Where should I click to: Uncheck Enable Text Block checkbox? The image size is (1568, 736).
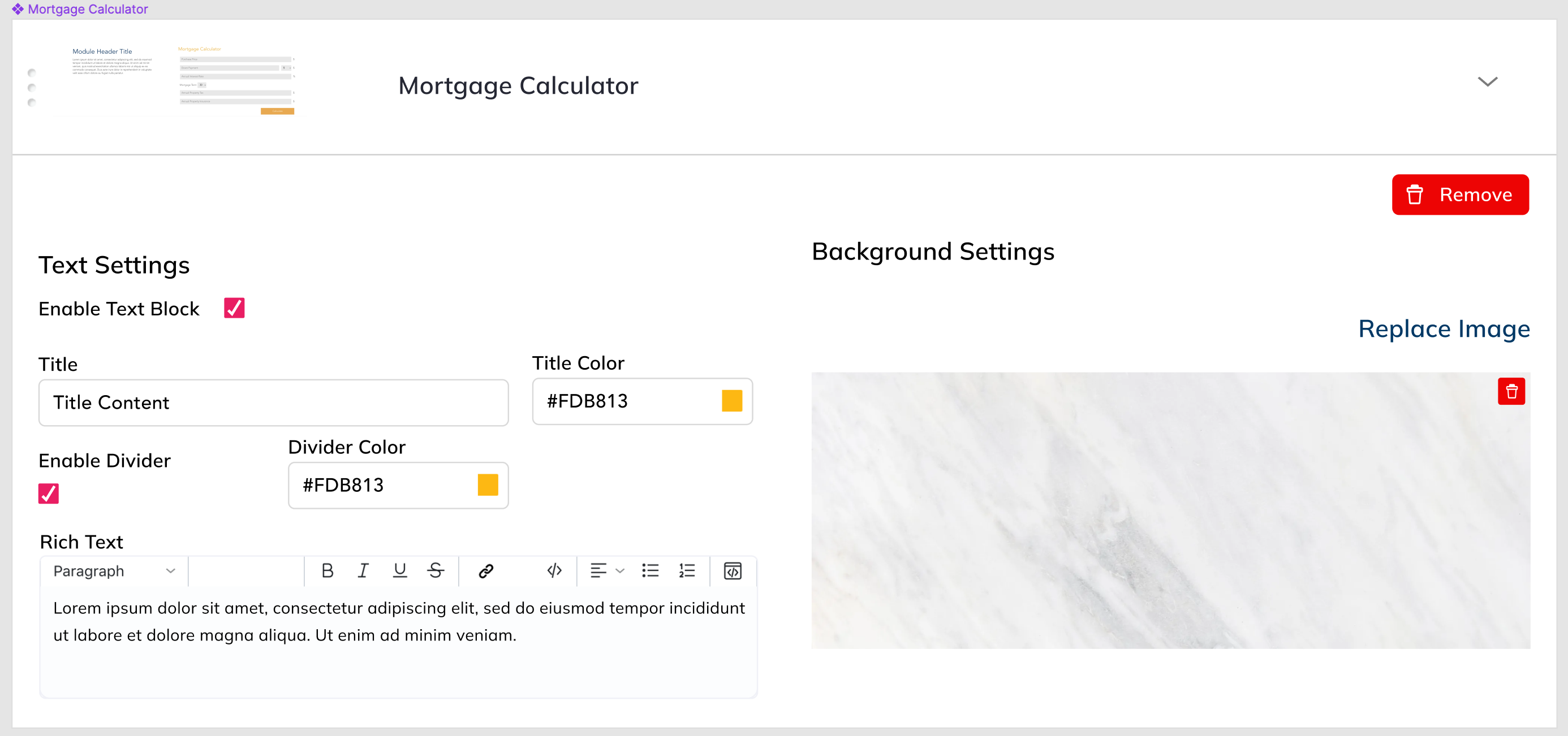[x=234, y=309]
